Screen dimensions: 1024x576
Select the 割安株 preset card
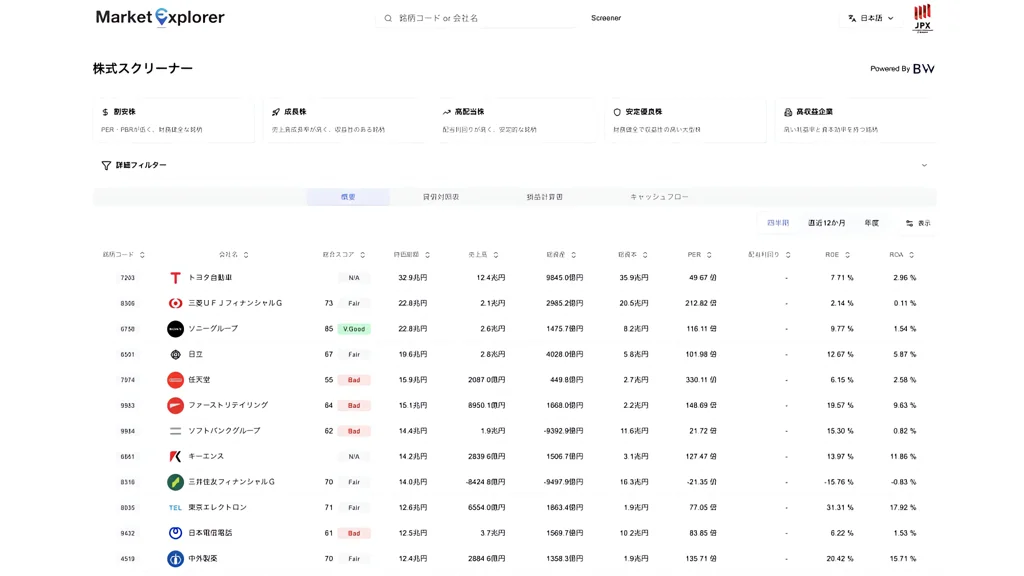coord(174,120)
